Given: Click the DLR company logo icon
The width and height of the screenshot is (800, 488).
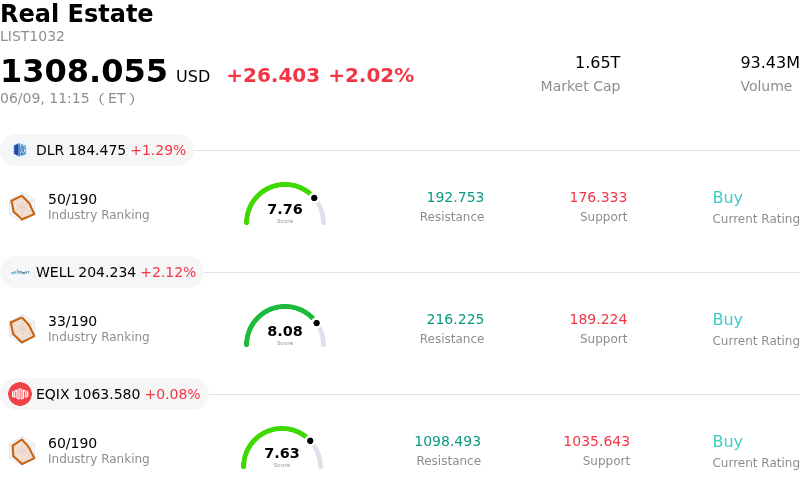Looking at the screenshot, I should 20,150.
